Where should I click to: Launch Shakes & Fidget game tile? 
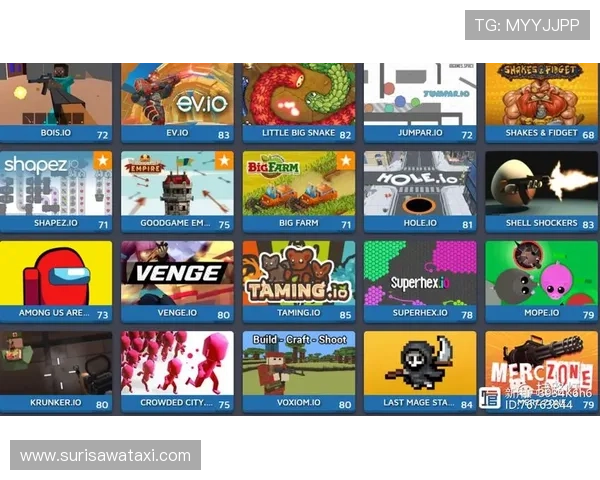click(x=541, y=95)
